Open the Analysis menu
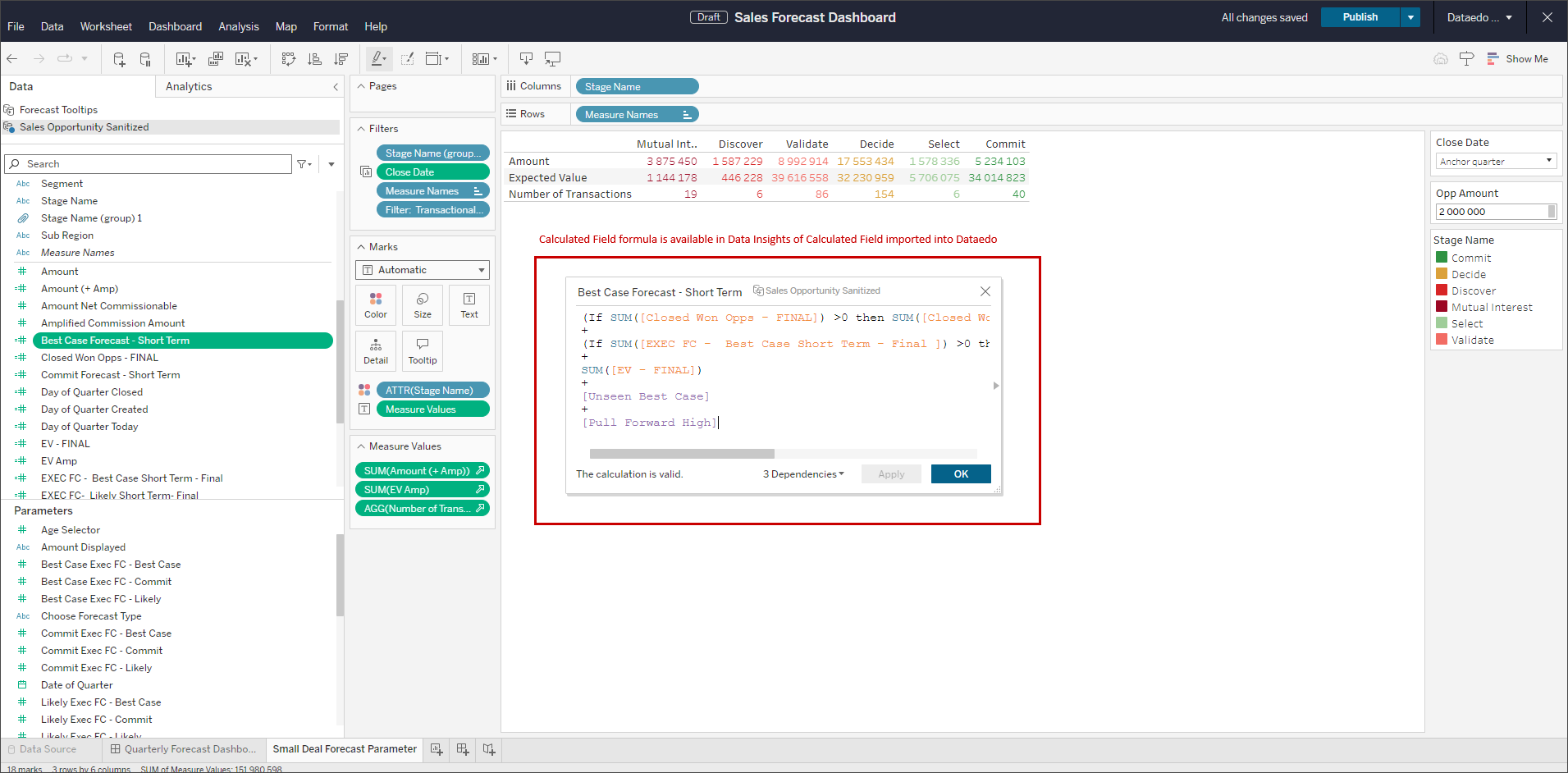This screenshot has width=1568, height=773. point(239,26)
